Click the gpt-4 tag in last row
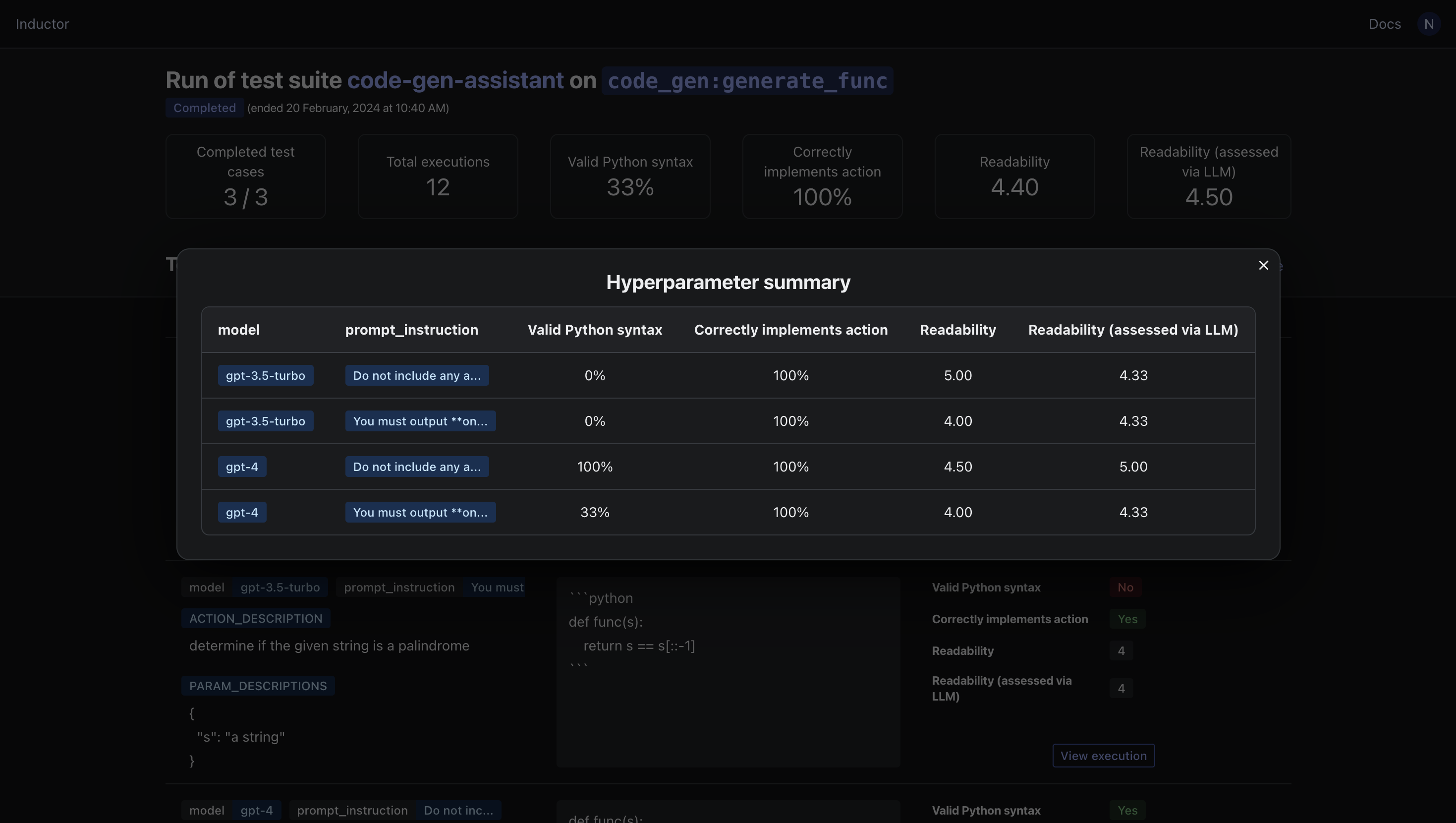The height and width of the screenshot is (823, 1456). coord(242,513)
